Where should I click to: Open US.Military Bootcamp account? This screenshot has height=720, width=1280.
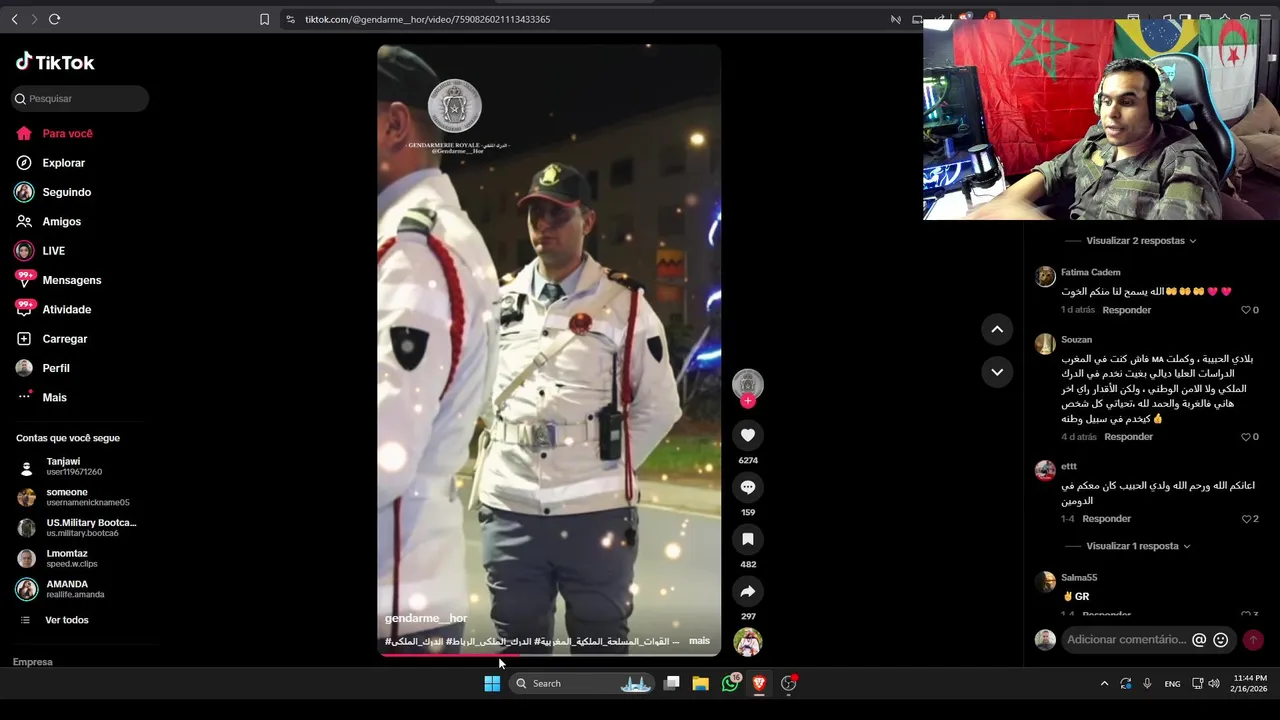76,528
